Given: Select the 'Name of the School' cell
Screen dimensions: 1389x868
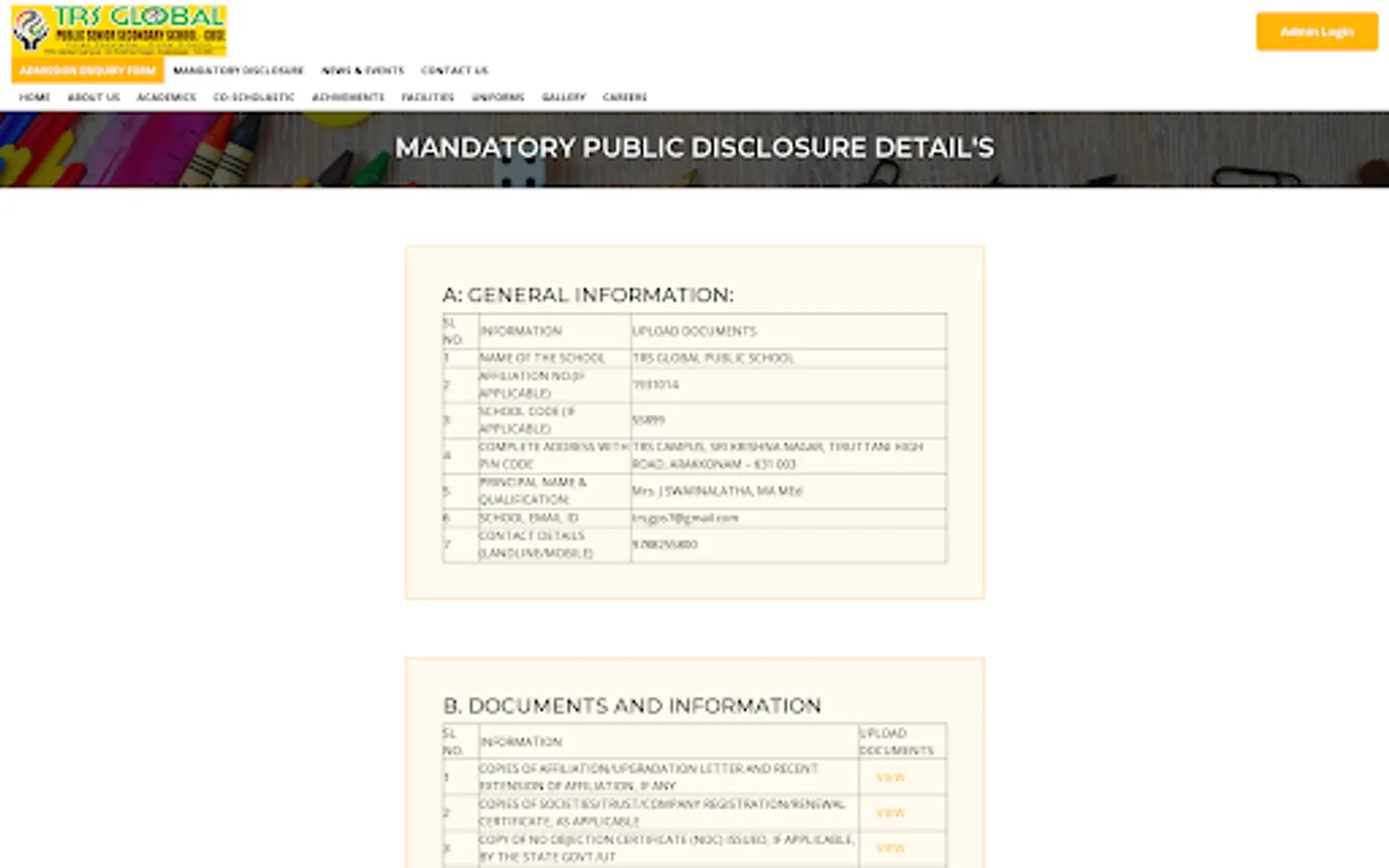Looking at the screenshot, I should tap(555, 358).
